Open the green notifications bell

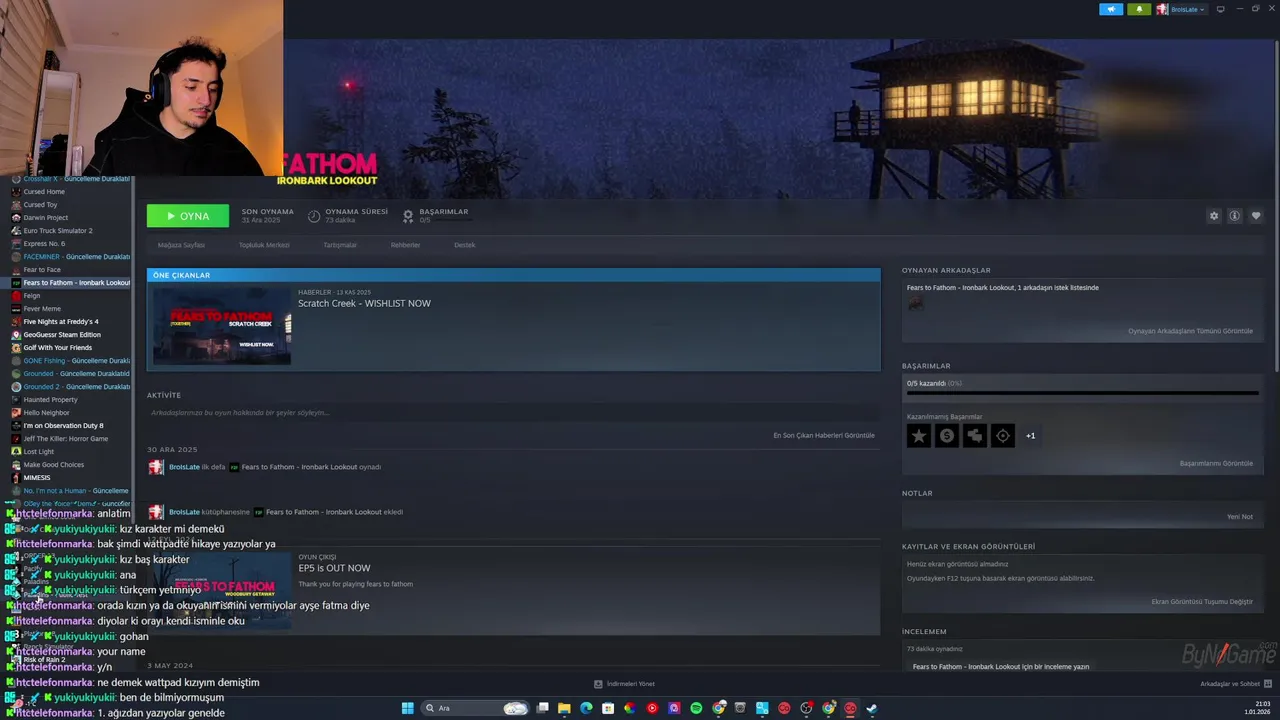1139,9
